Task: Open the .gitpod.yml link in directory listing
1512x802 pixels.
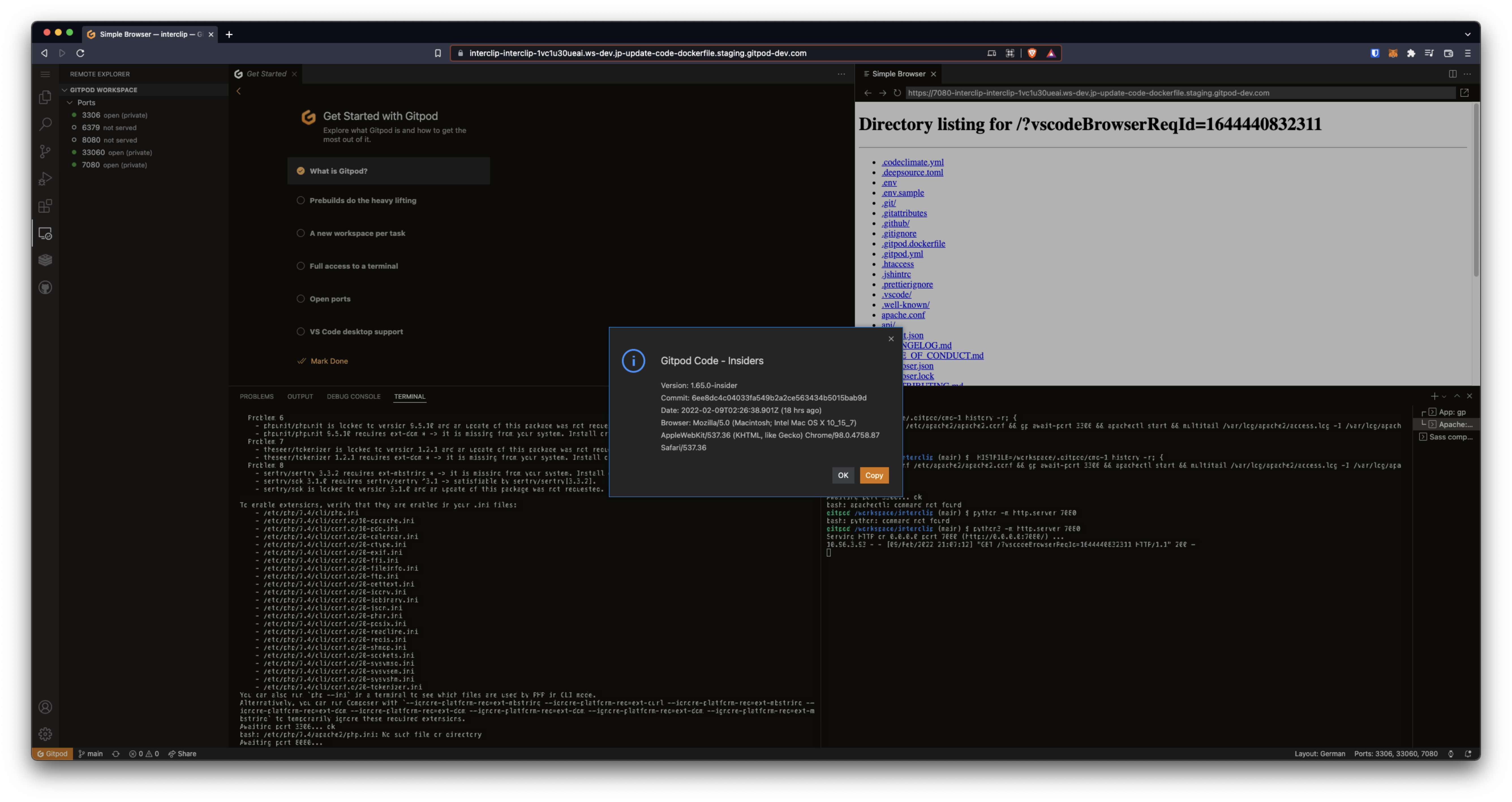Action: click(902, 253)
